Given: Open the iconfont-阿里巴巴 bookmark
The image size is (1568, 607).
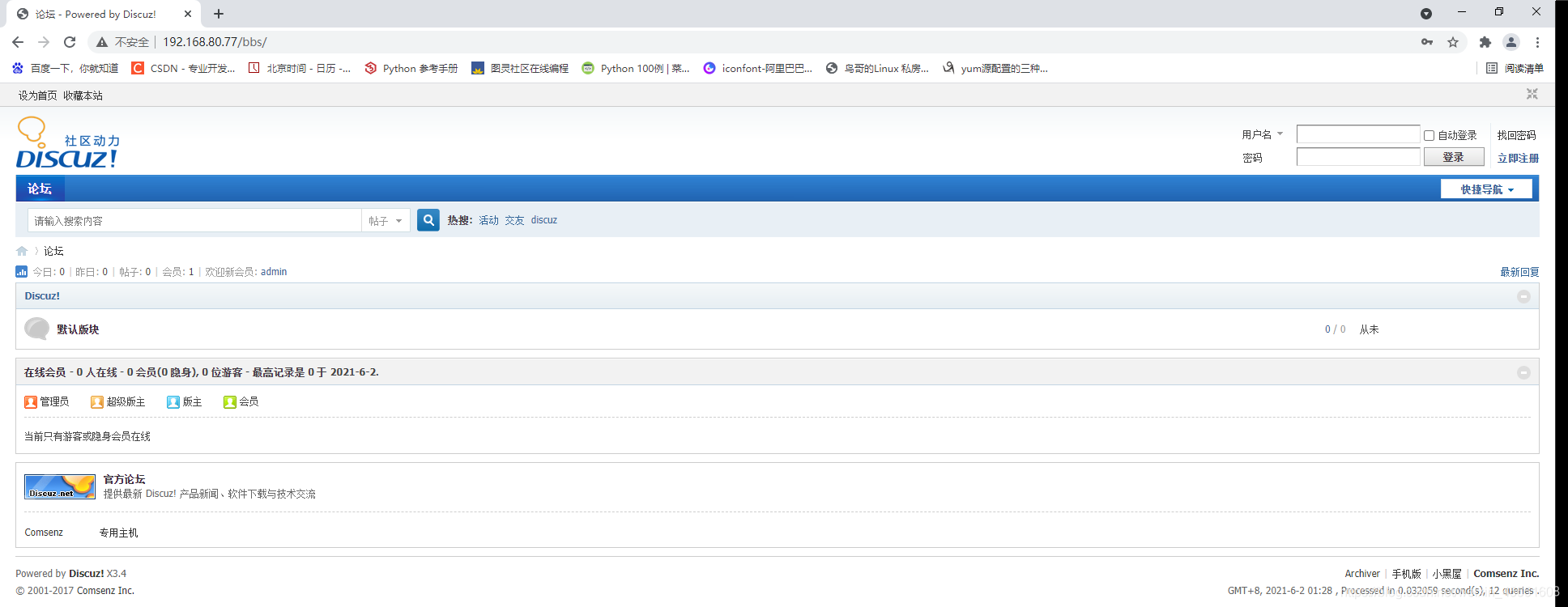Looking at the screenshot, I should coord(758,69).
